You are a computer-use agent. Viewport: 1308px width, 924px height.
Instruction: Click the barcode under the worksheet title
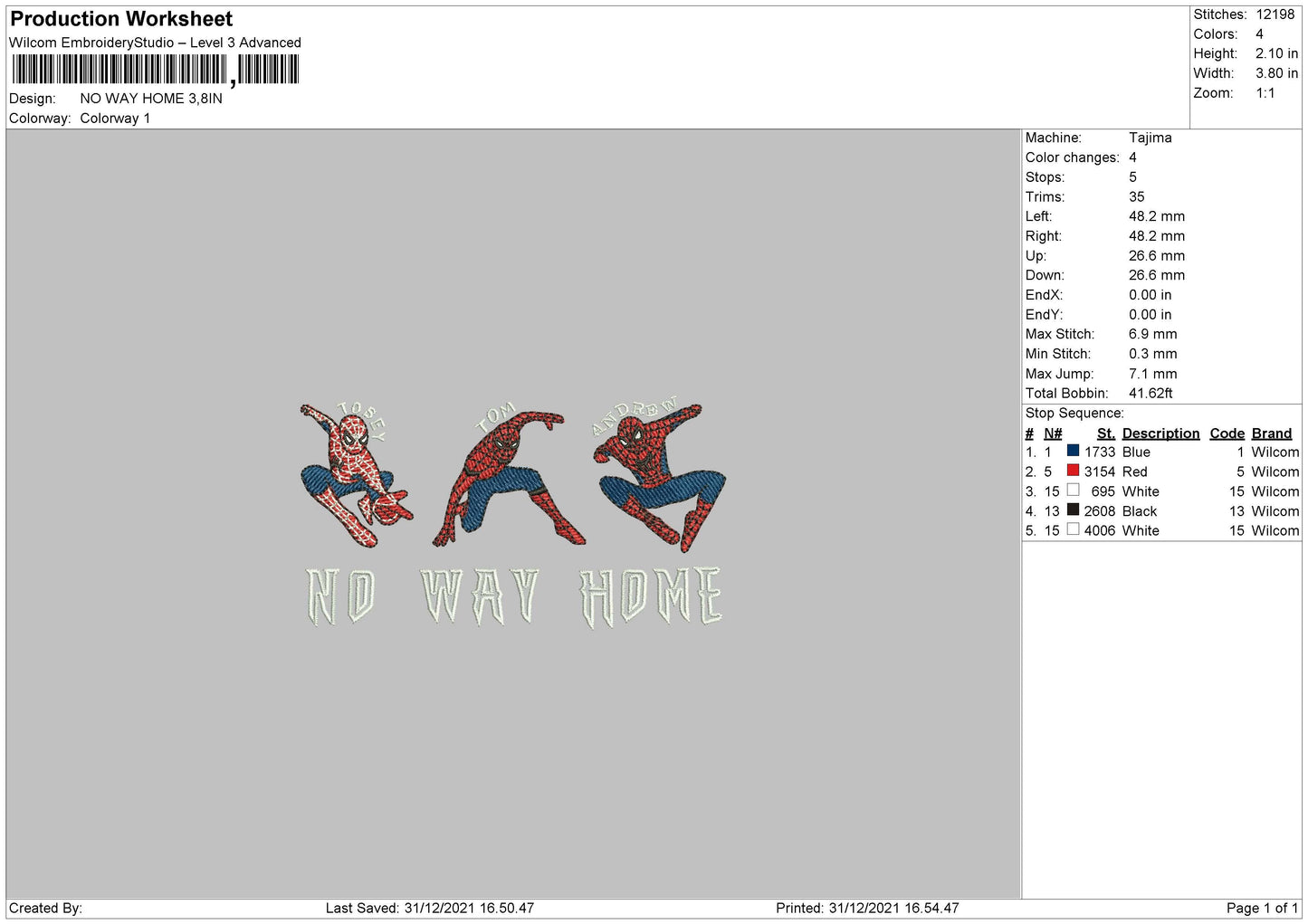point(155,70)
